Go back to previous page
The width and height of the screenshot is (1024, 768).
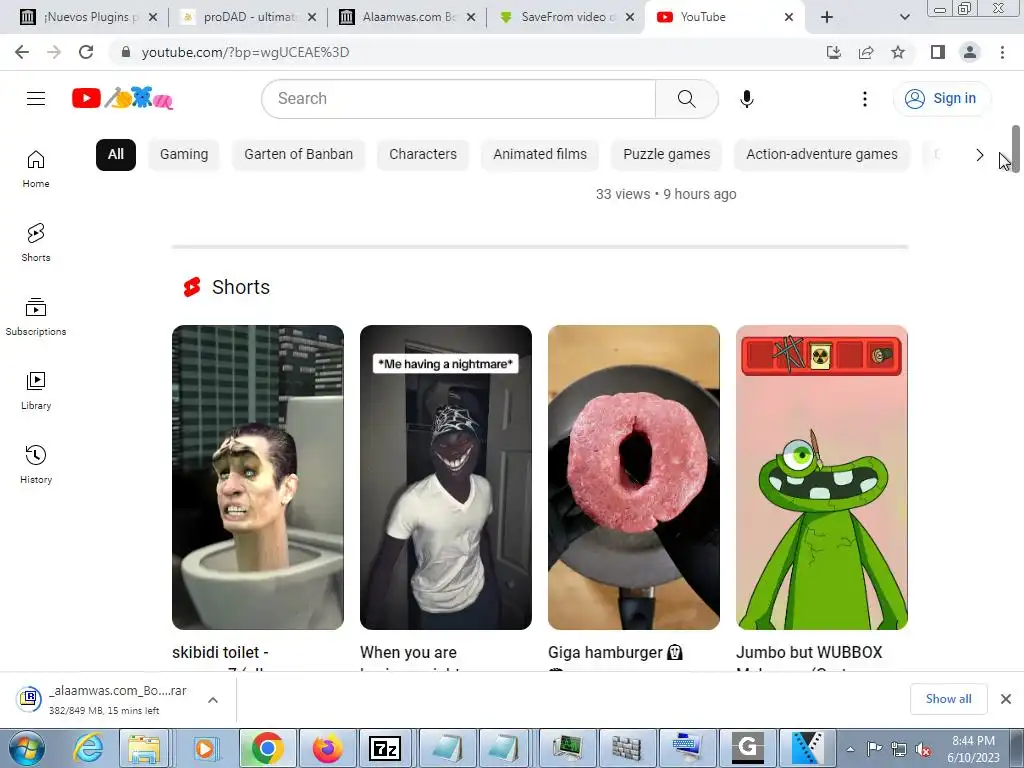click(x=22, y=52)
